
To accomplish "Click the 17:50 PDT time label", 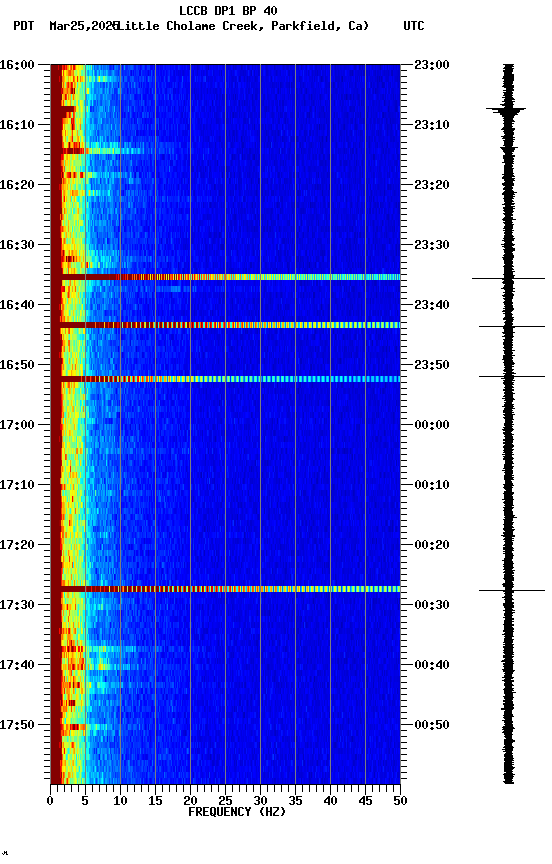I will 17,725.
